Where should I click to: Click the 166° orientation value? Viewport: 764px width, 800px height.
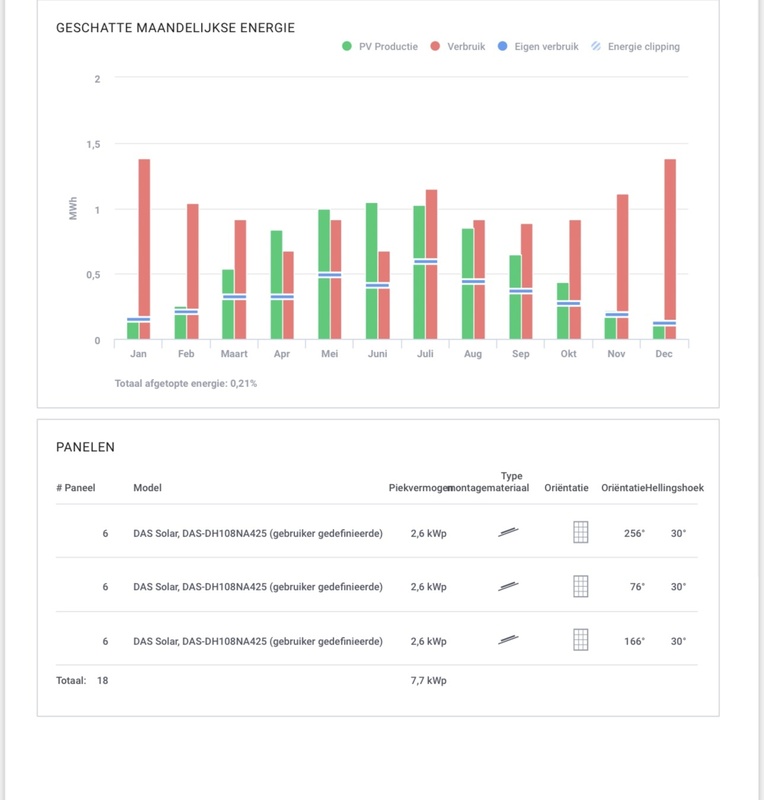(x=634, y=641)
